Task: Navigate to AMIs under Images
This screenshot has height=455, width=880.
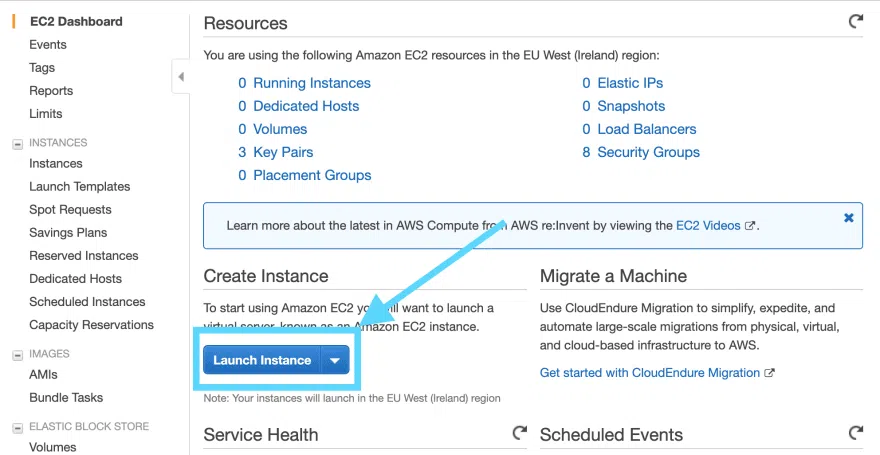Action: click(43, 375)
